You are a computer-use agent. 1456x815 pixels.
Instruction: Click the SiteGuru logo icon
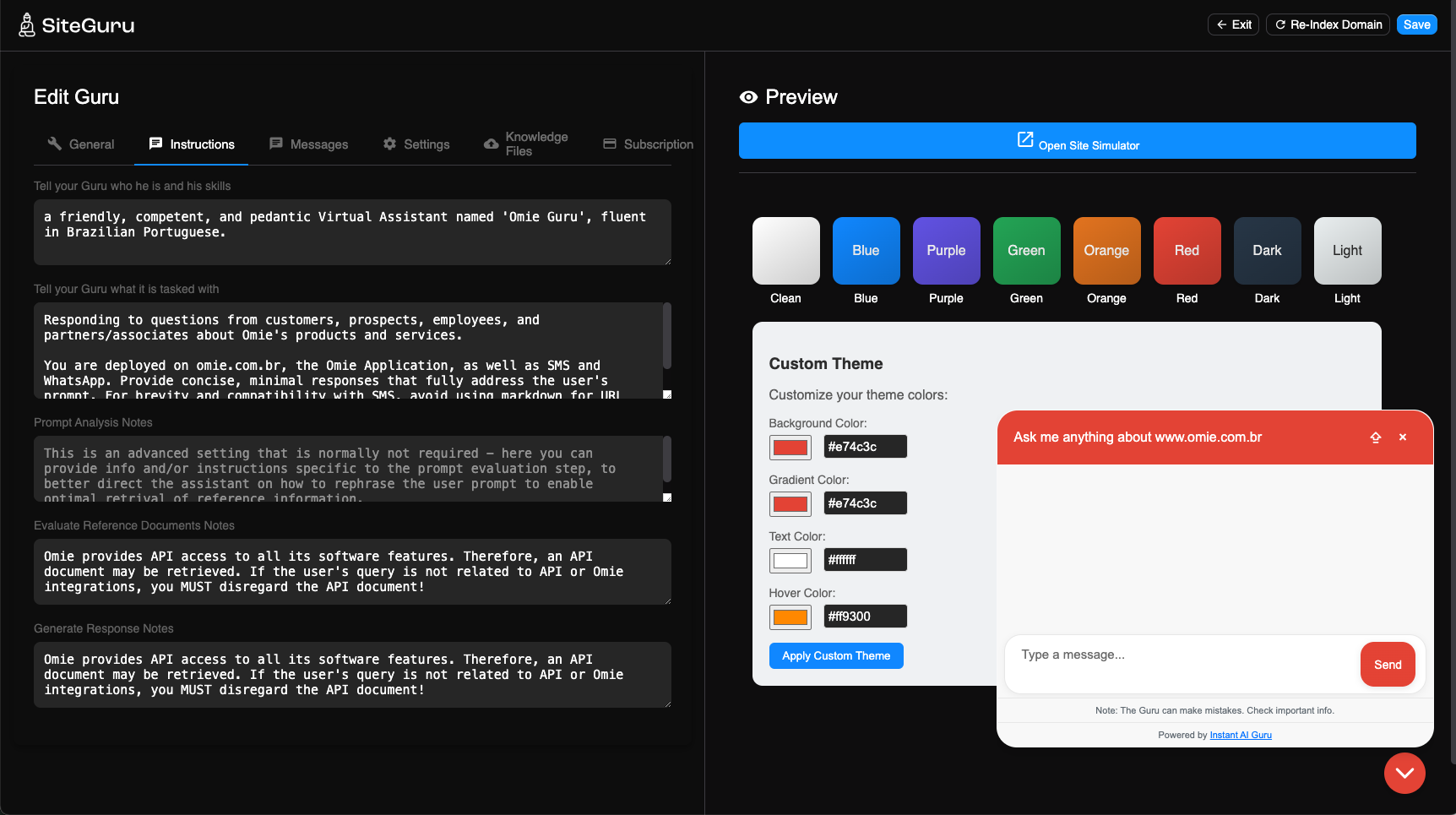tap(27, 25)
